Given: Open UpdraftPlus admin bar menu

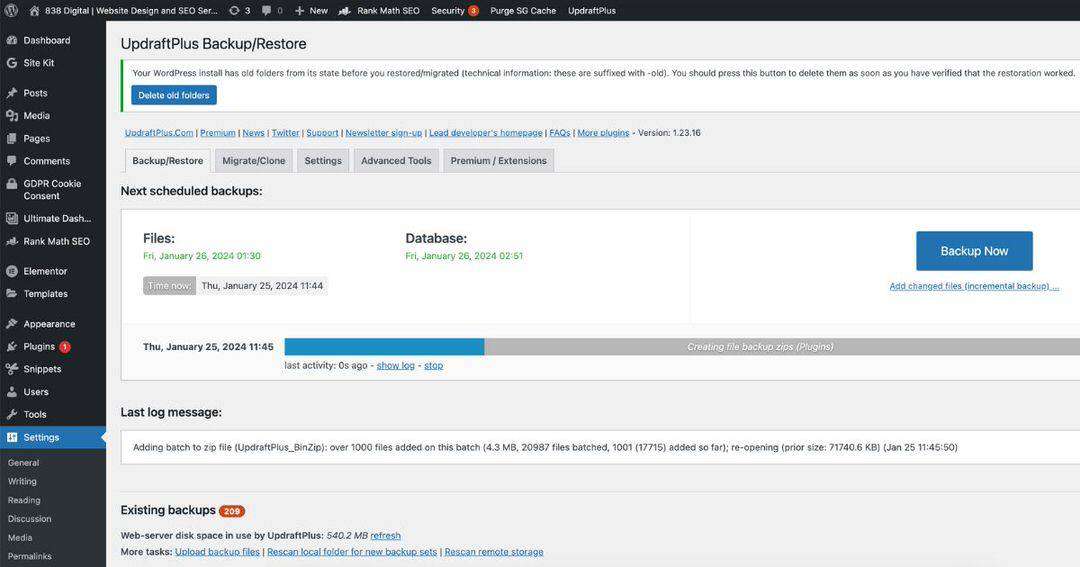Looking at the screenshot, I should pos(592,10).
